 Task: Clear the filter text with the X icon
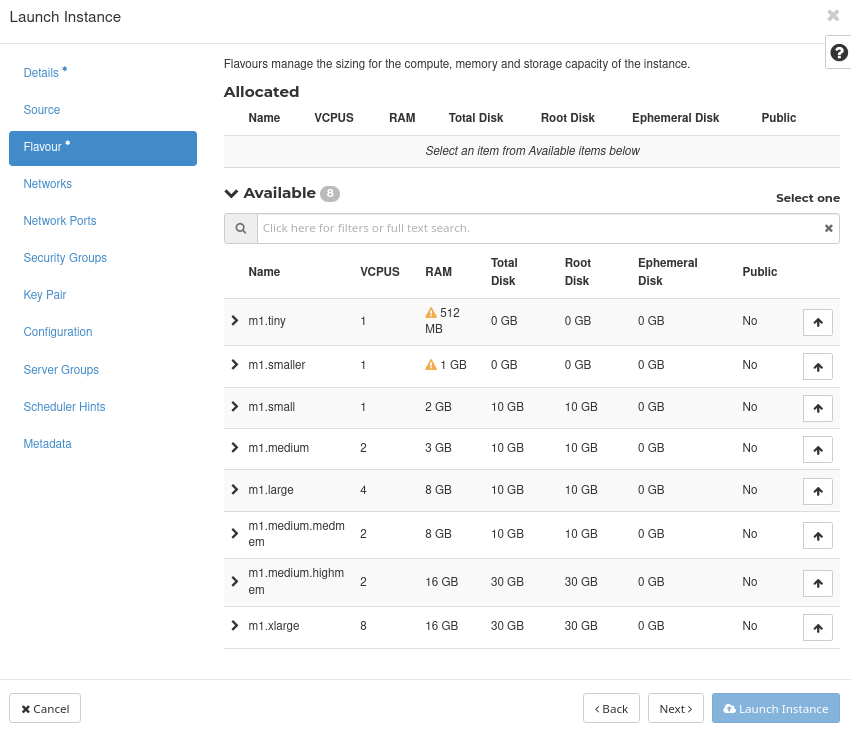828,228
